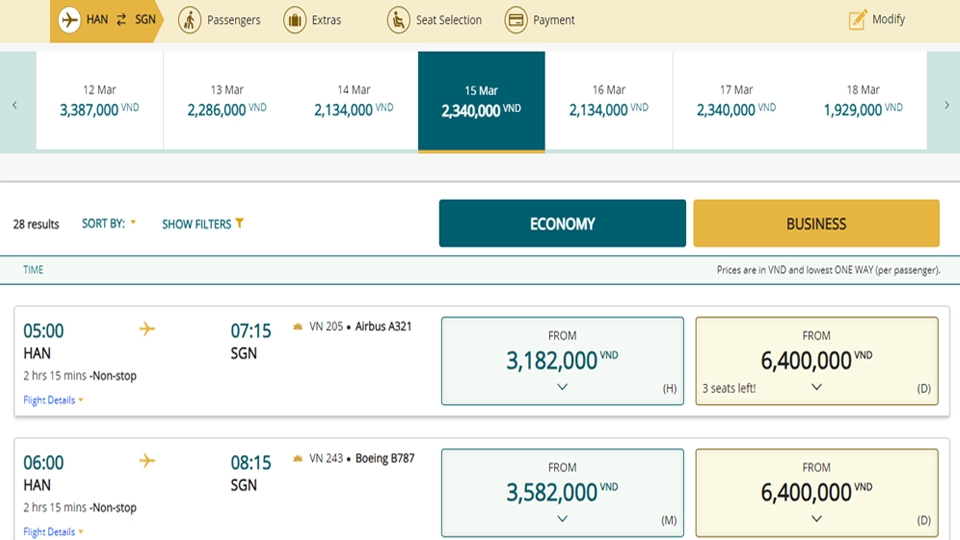Screen dimensions: 960x540
Task: Expand business fare for the 05:00 flight
Action: 816,387
